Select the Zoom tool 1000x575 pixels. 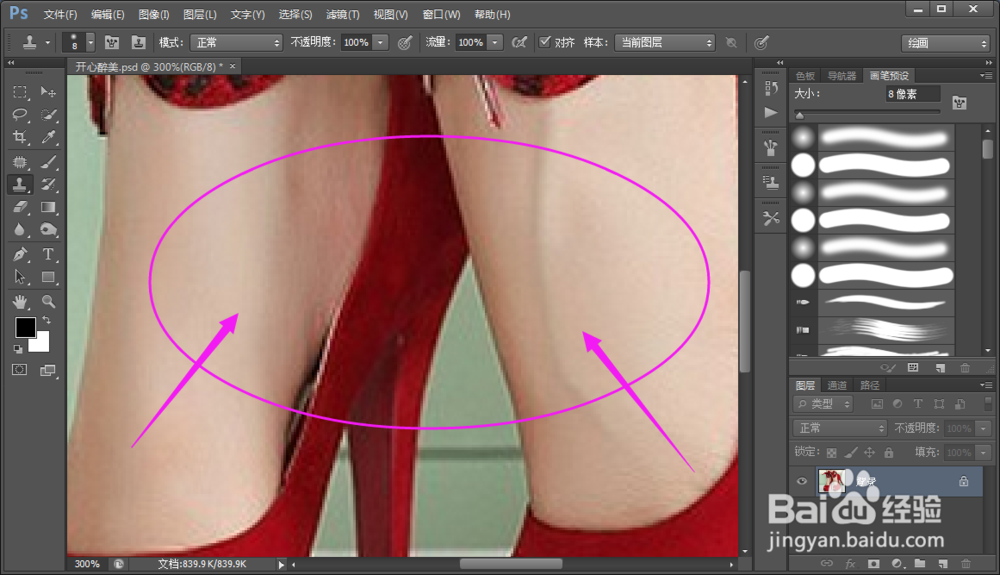click(x=48, y=302)
